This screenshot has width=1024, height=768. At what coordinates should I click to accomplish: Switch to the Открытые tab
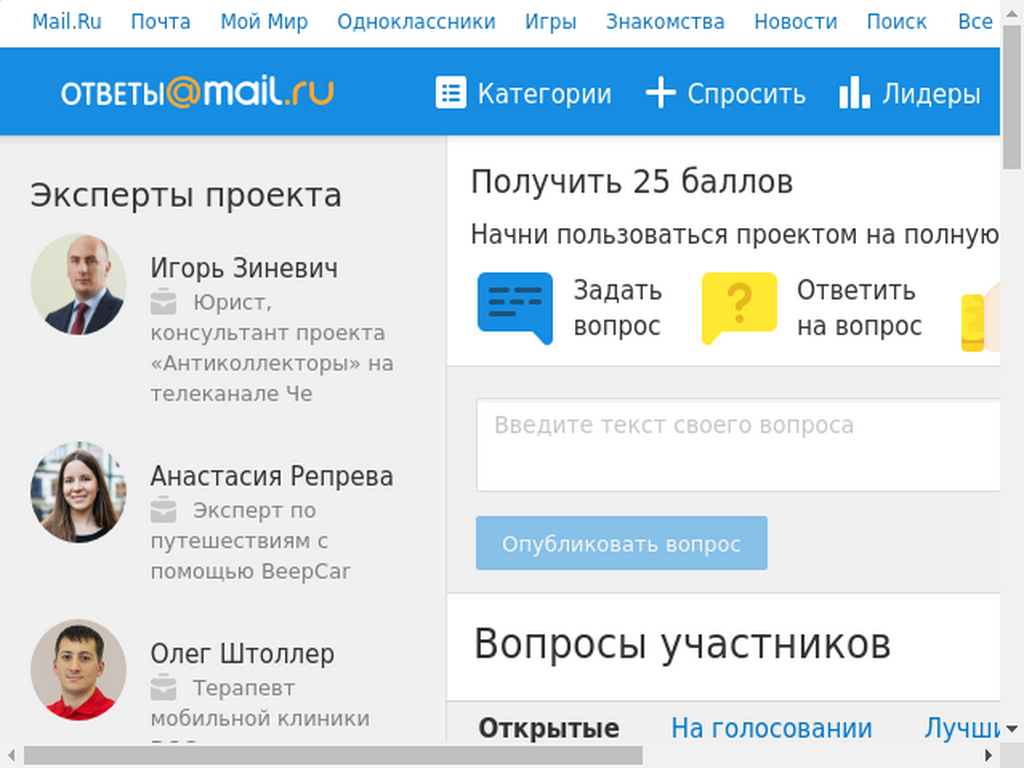click(x=549, y=728)
